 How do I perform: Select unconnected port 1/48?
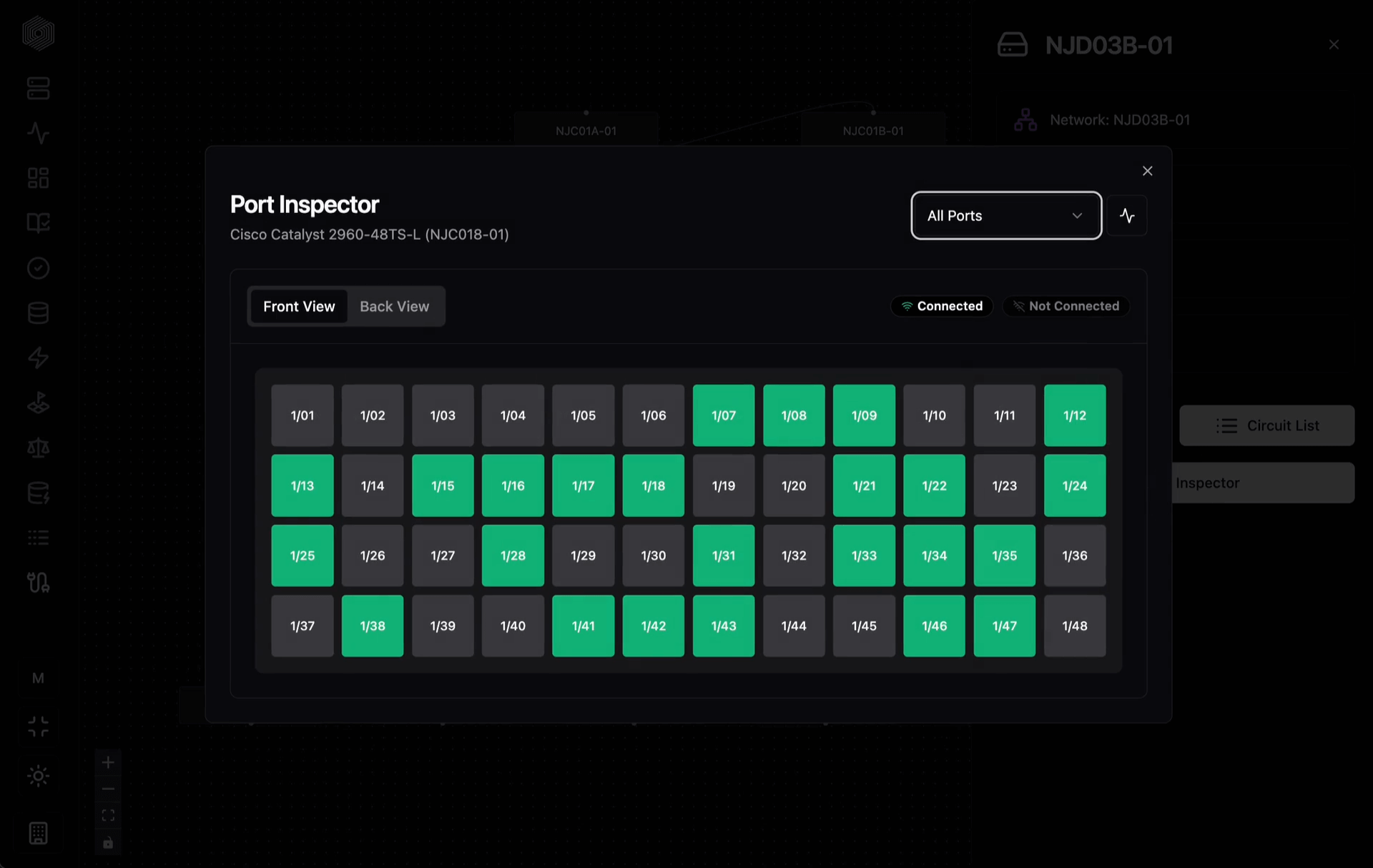click(1074, 626)
